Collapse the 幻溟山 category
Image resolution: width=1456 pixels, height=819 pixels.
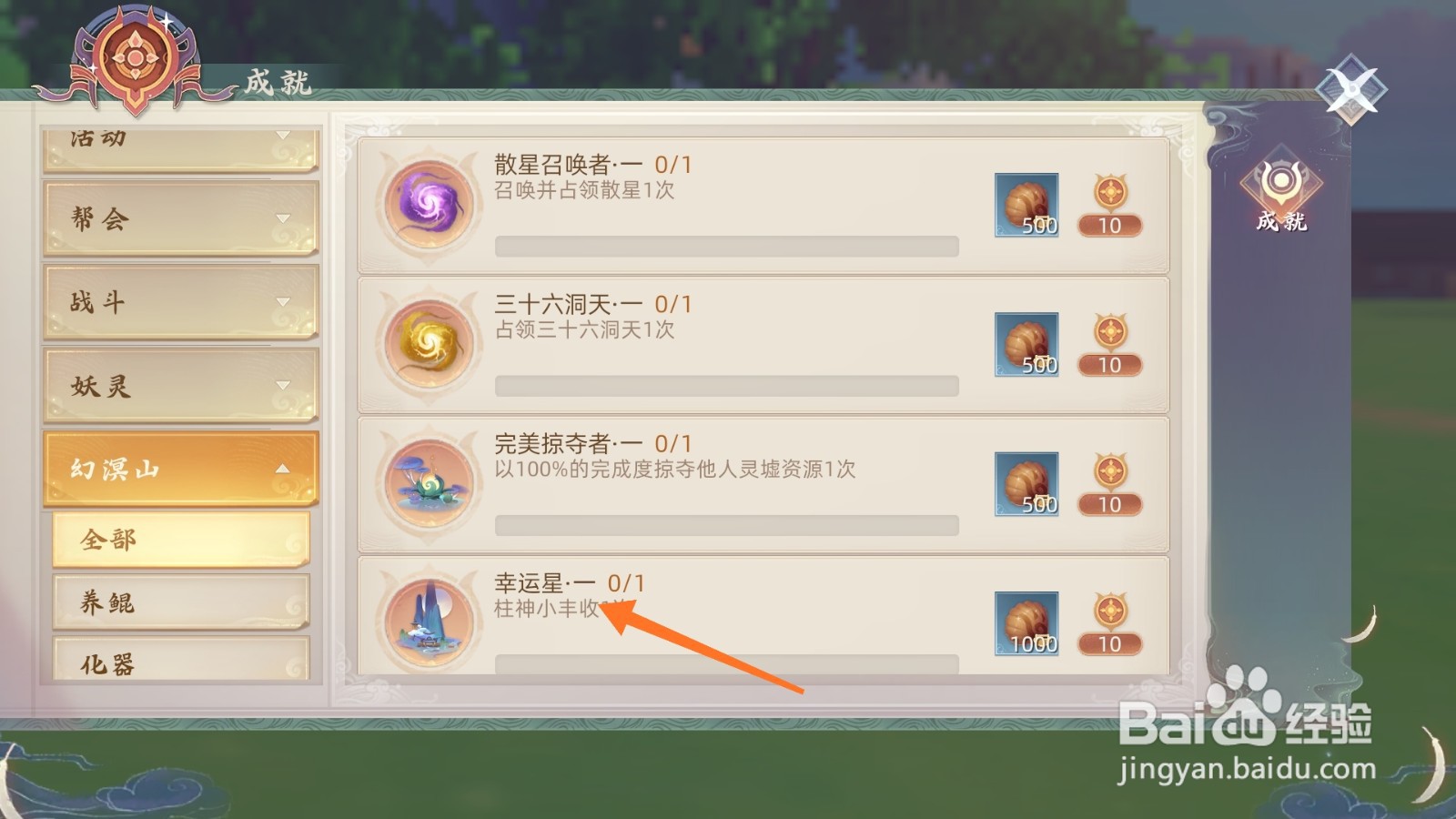[180, 469]
